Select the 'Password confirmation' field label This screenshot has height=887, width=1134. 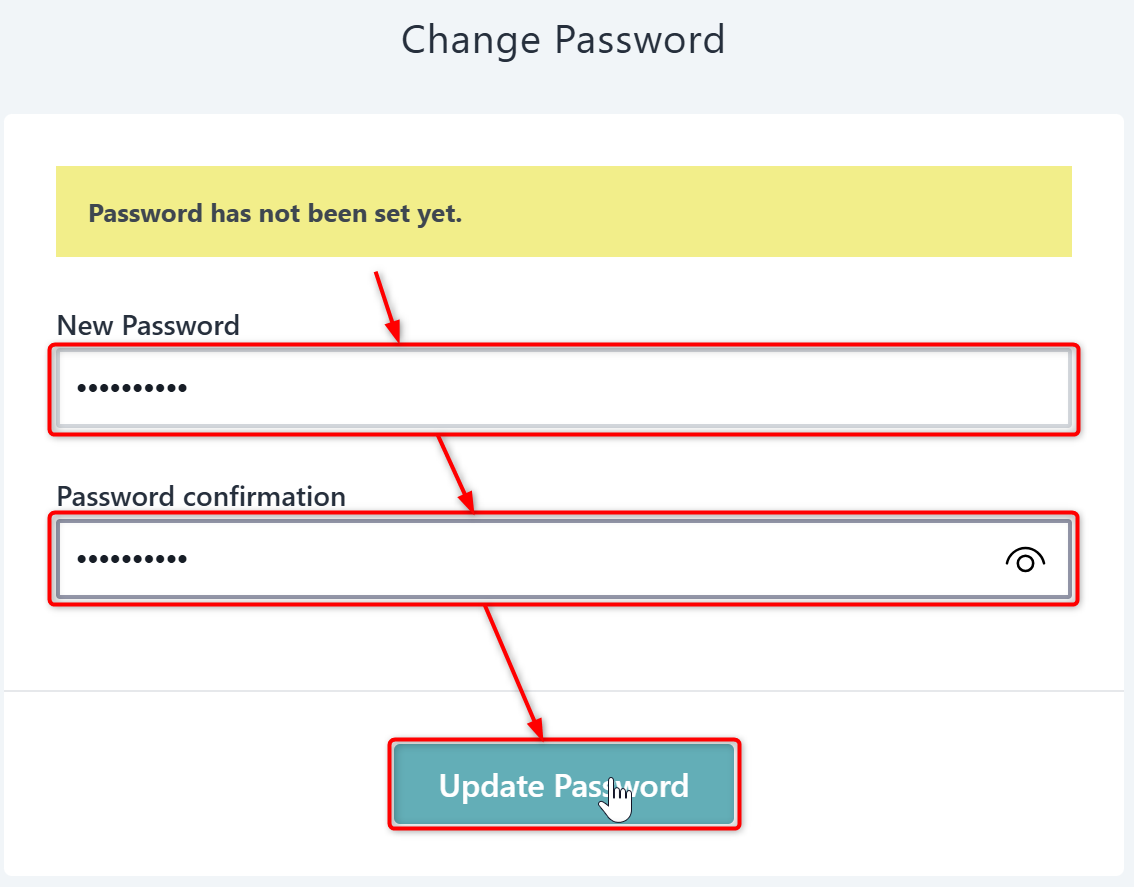click(201, 496)
